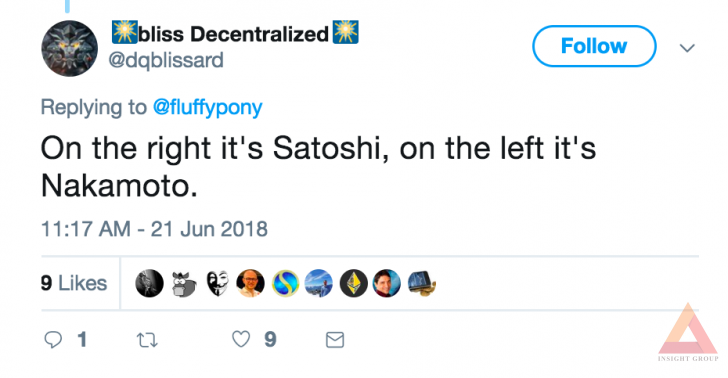View the 9 Likes list

point(74,283)
